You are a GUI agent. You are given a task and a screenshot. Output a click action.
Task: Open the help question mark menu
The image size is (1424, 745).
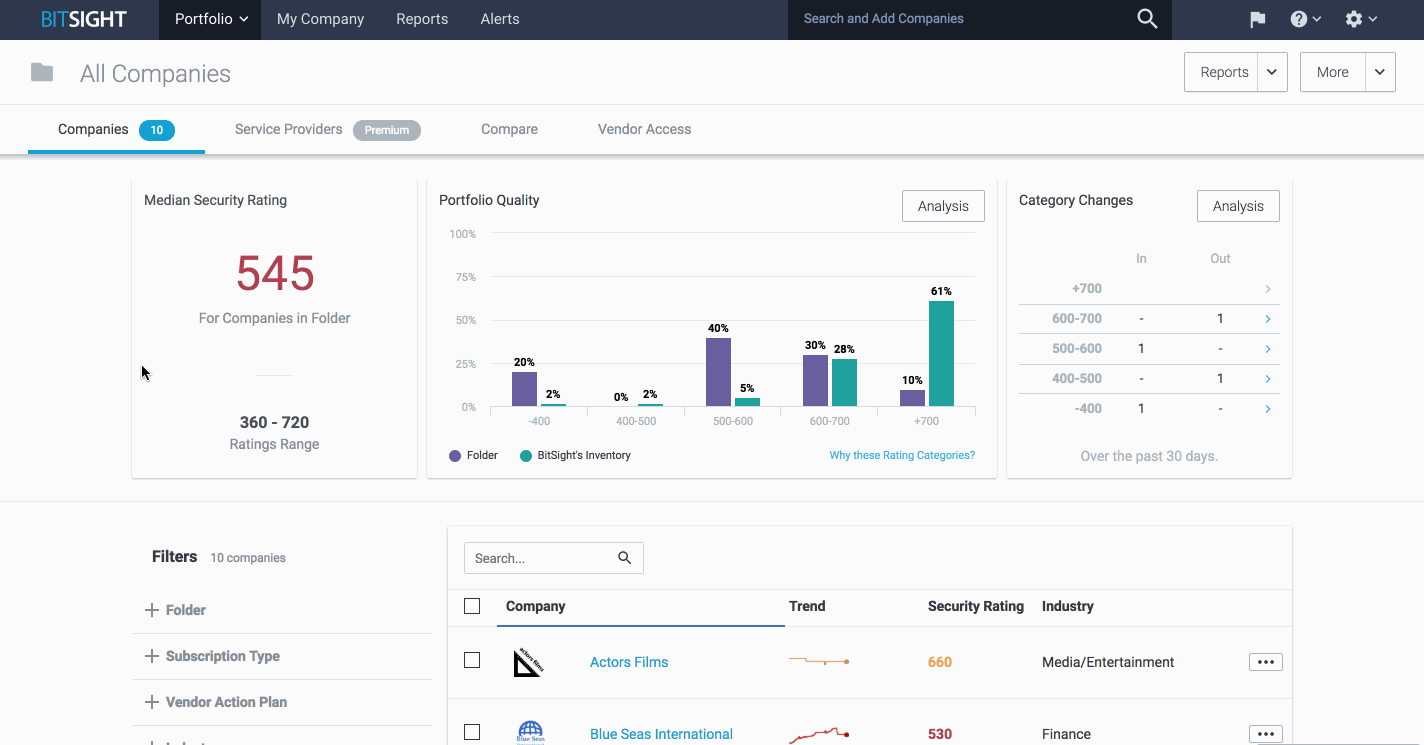click(x=1306, y=19)
